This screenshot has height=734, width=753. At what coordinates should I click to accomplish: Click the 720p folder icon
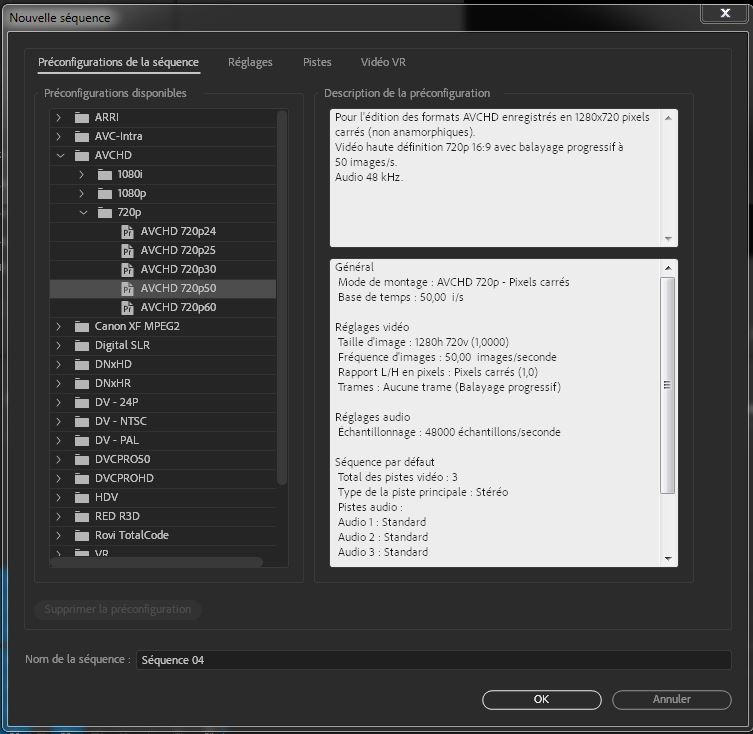pyautogui.click(x=105, y=212)
